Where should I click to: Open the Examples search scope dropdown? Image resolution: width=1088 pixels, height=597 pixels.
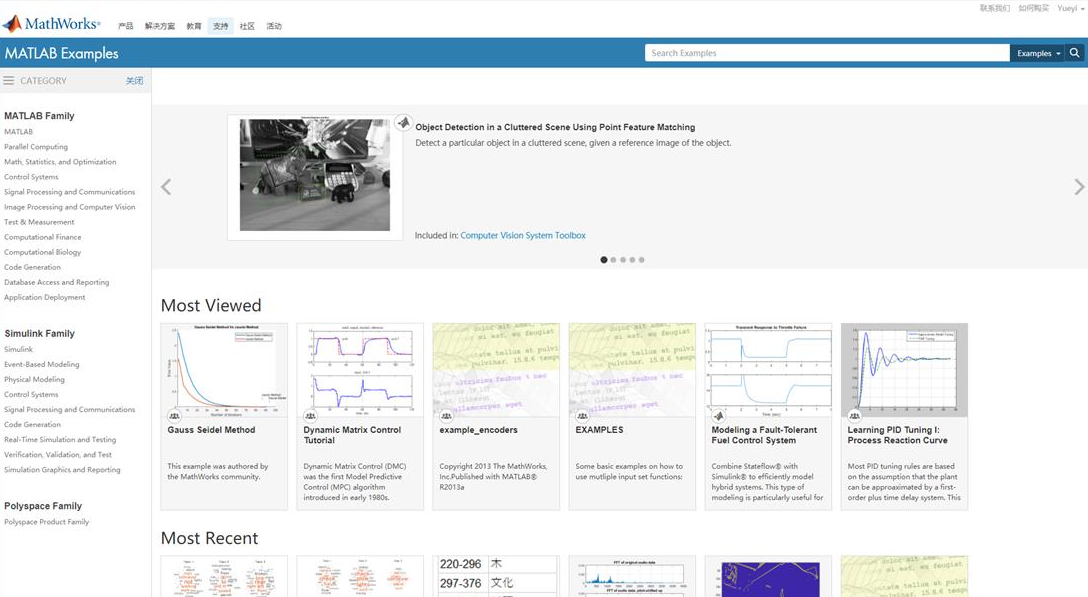point(1038,53)
